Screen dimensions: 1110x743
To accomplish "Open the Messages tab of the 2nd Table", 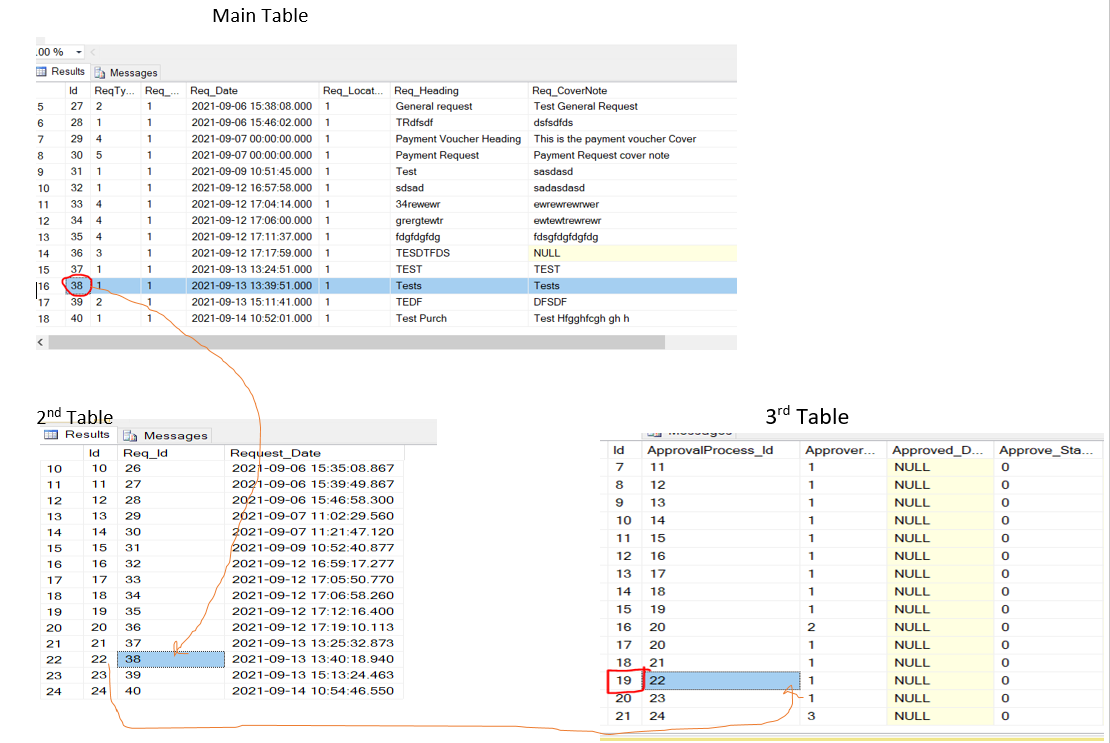I will pyautogui.click(x=166, y=435).
